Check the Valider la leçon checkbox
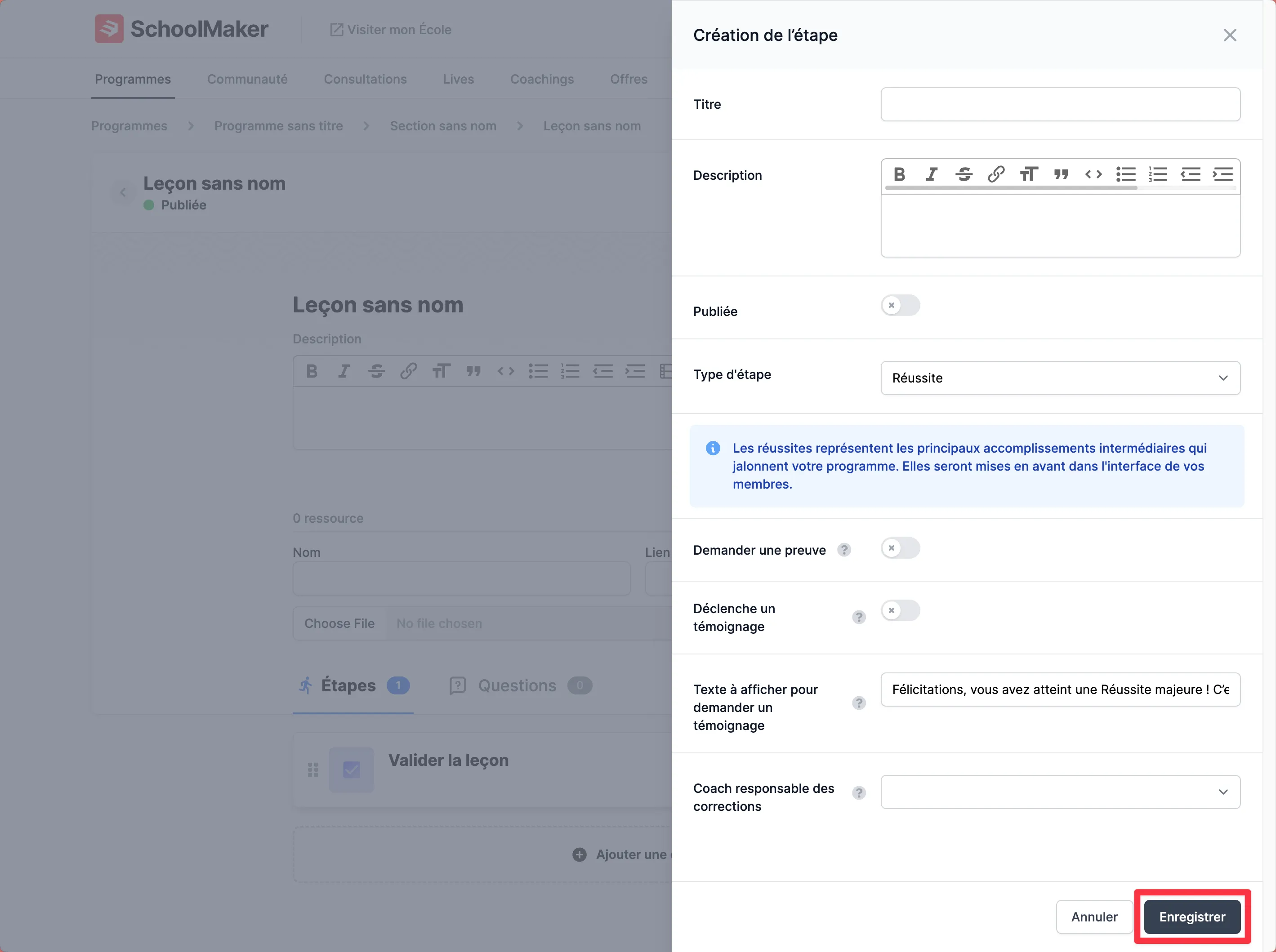Viewport: 1276px width, 952px height. point(352,770)
